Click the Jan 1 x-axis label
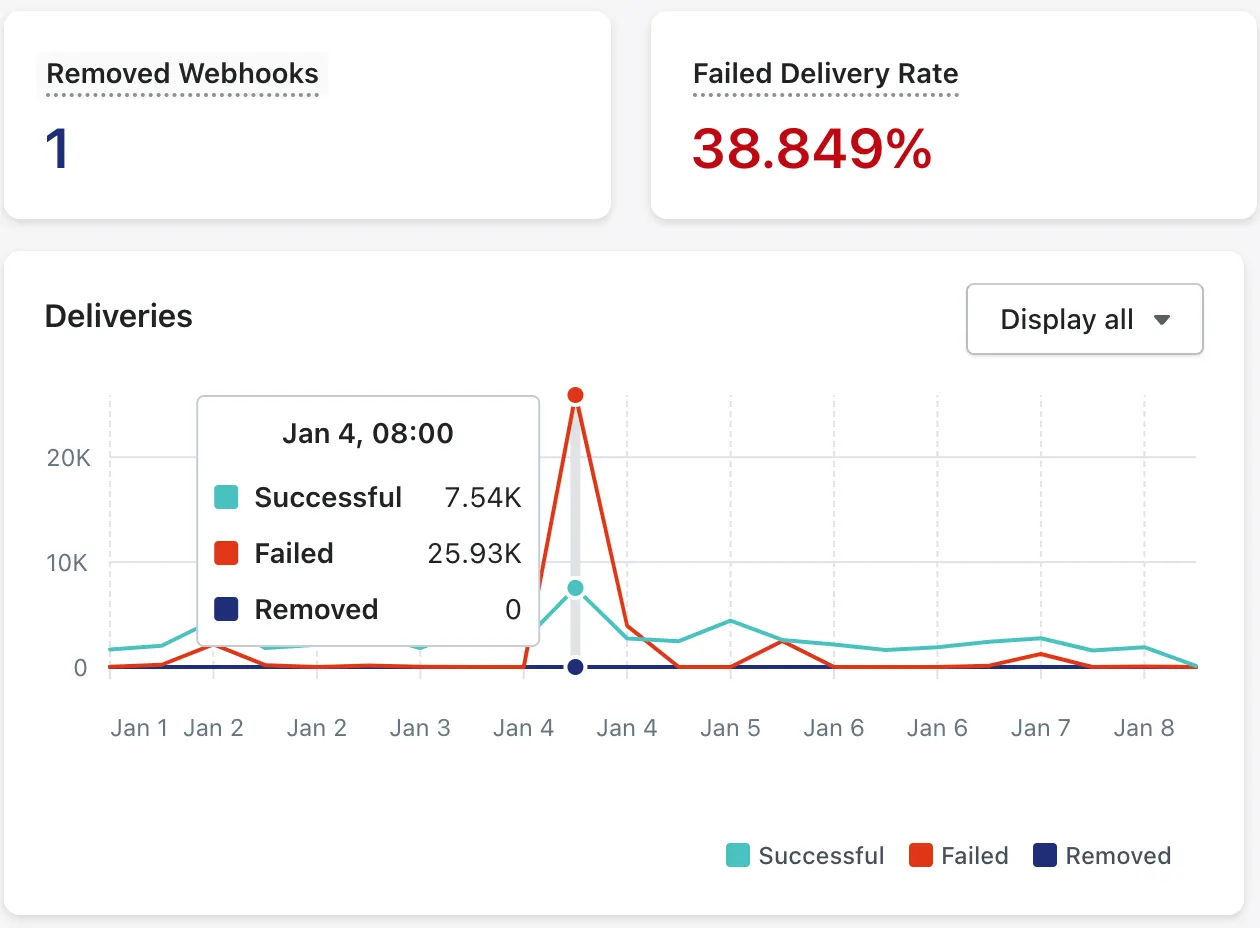Image resolution: width=1260 pixels, height=928 pixels. click(x=140, y=728)
